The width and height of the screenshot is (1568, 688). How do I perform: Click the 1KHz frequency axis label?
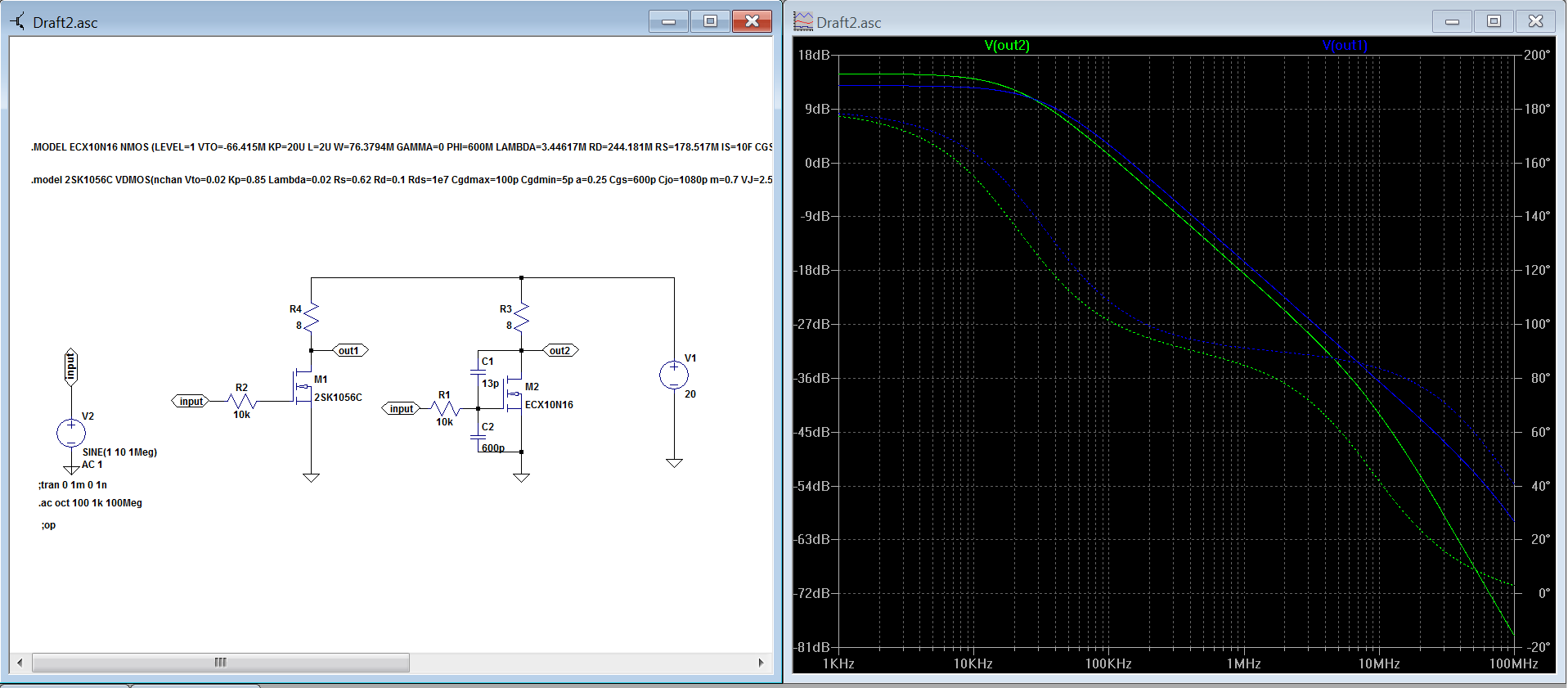838,663
